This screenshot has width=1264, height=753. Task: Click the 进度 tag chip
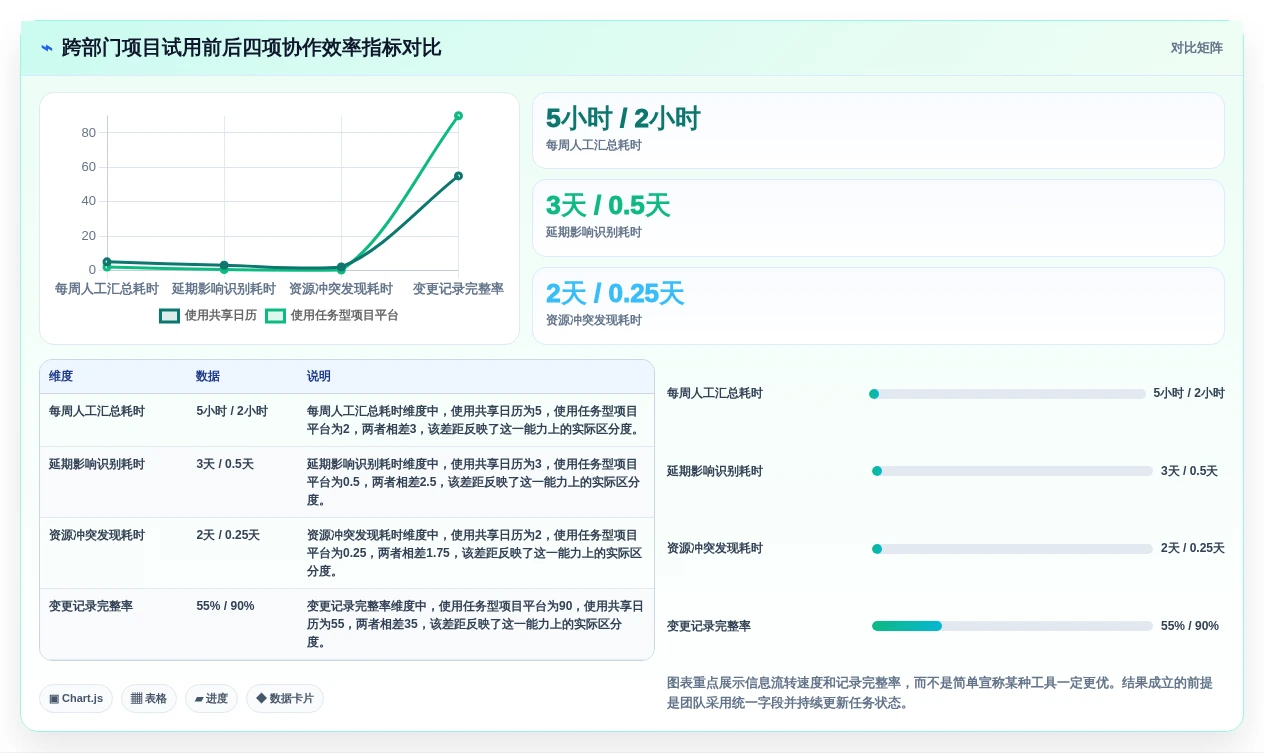211,699
